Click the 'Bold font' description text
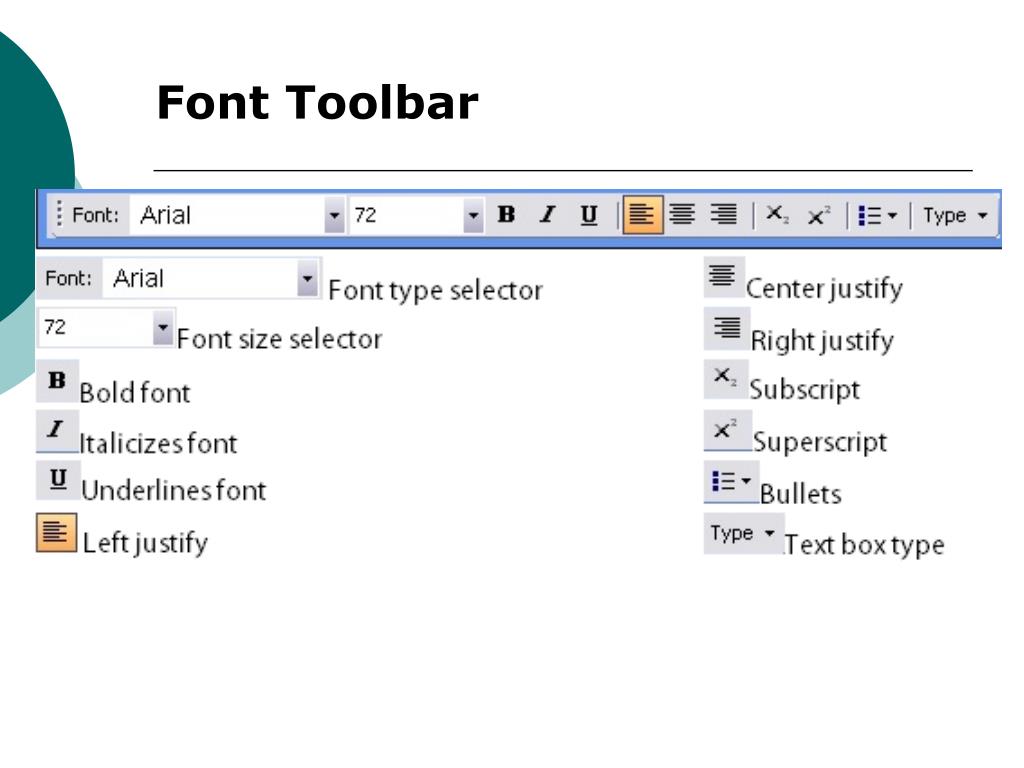 [135, 392]
